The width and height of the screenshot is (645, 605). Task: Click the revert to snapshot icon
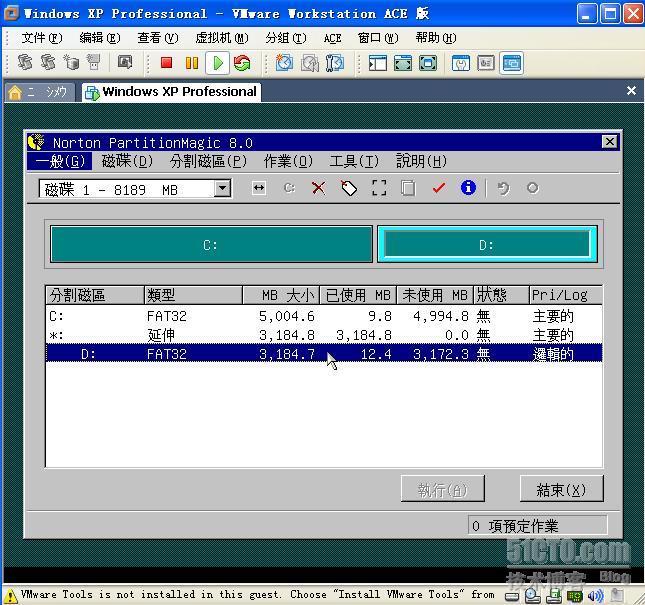pyautogui.click(x=310, y=63)
